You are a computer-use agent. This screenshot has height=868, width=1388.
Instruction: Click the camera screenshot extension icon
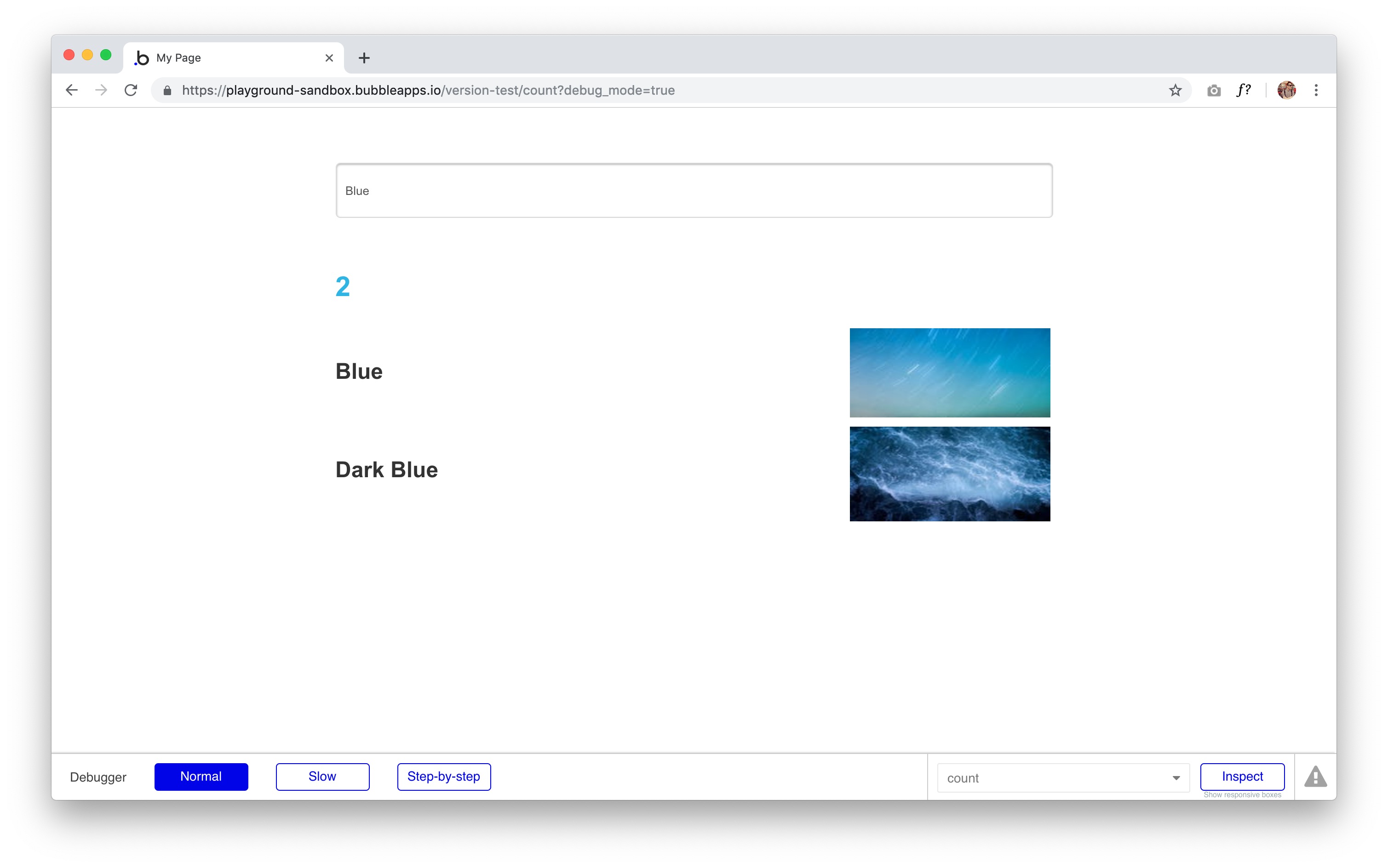1213,90
